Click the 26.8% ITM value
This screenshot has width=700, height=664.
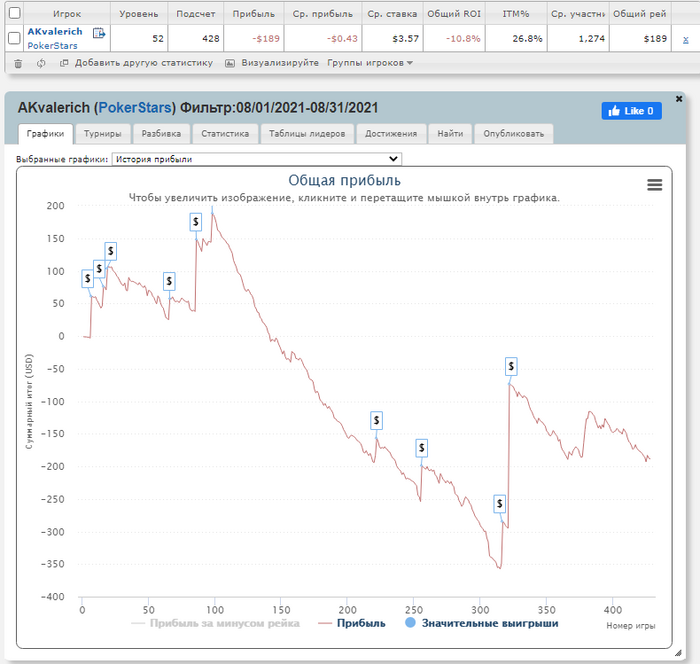tap(527, 39)
